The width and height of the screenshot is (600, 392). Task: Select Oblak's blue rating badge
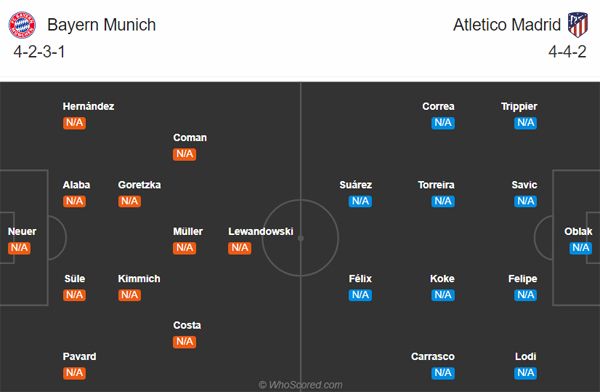point(580,248)
